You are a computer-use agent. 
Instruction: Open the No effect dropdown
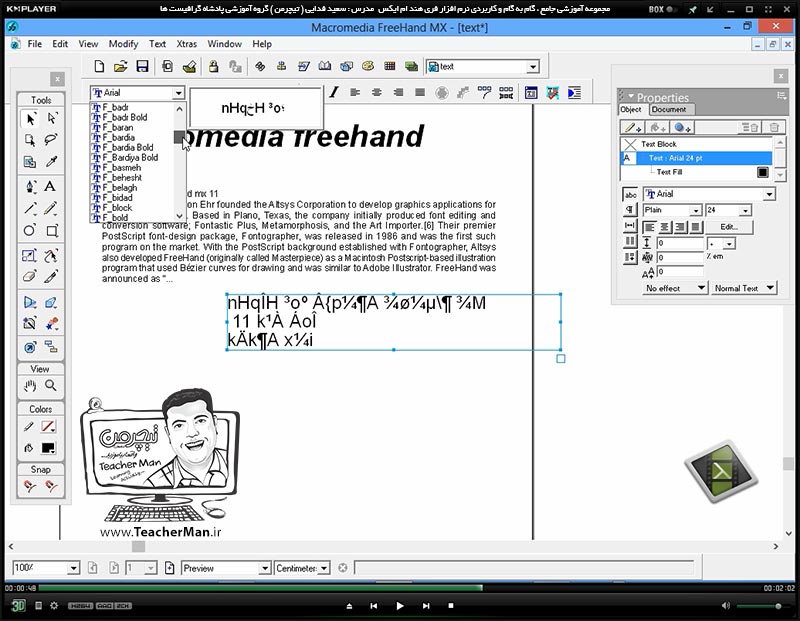(701, 288)
